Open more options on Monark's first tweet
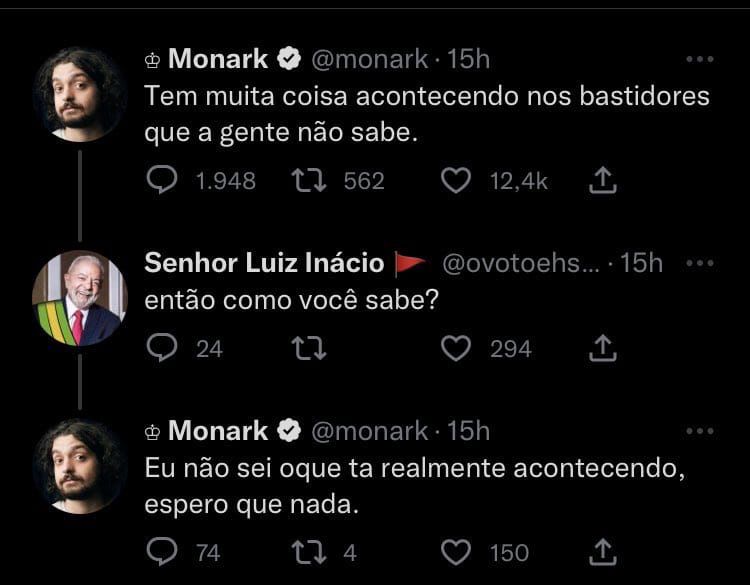 point(700,59)
